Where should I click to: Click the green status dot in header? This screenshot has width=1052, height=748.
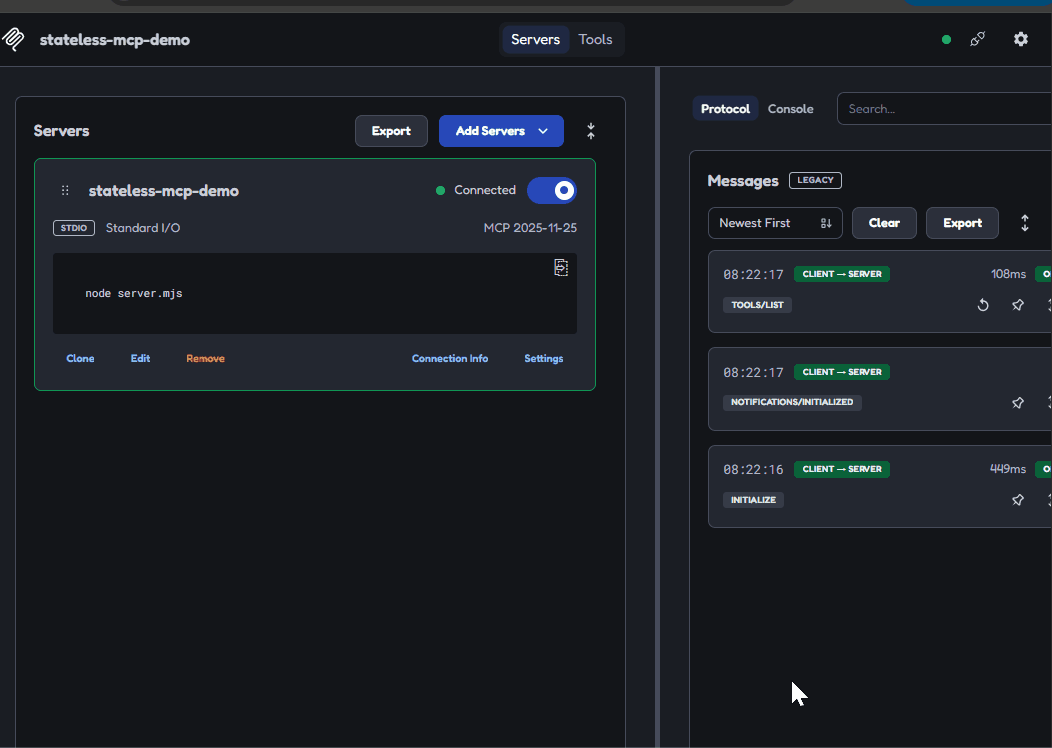946,40
